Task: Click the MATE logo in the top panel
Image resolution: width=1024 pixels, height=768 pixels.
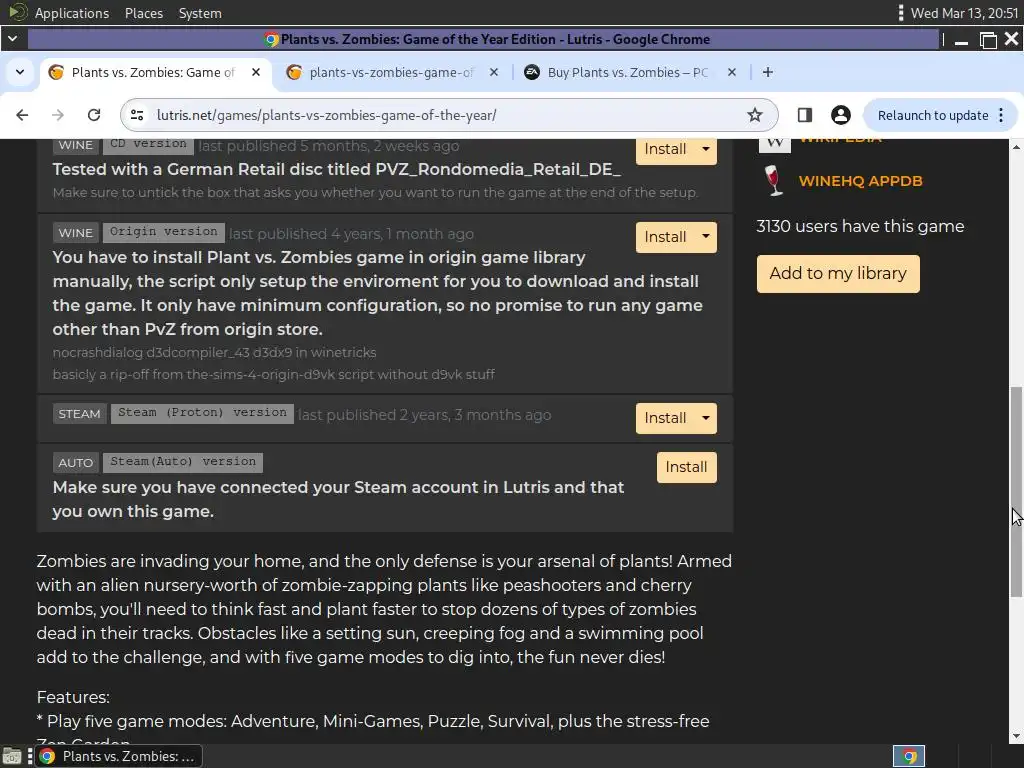Action: coord(18,12)
